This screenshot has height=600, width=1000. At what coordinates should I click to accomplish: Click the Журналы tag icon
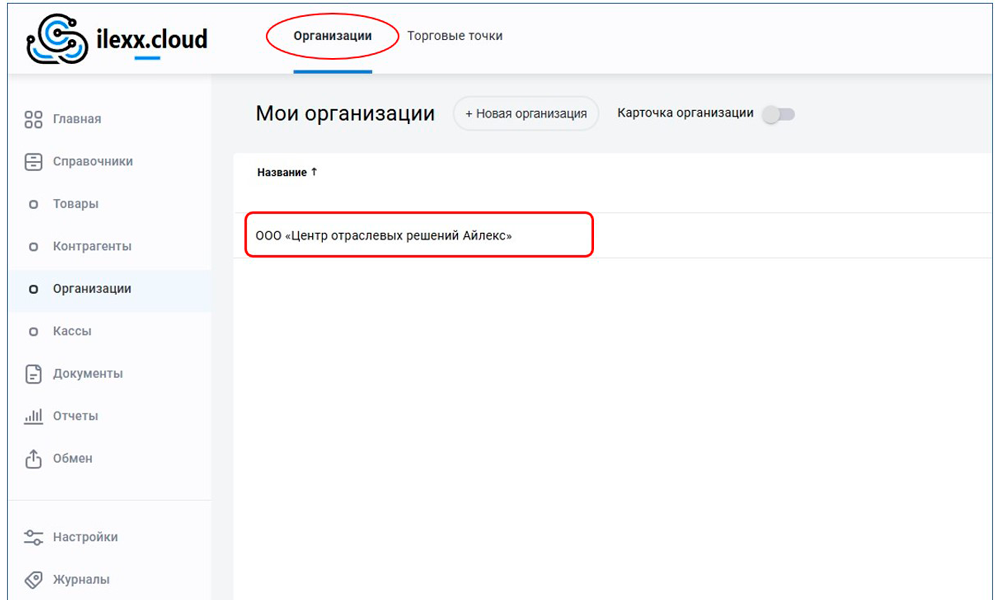(33, 580)
